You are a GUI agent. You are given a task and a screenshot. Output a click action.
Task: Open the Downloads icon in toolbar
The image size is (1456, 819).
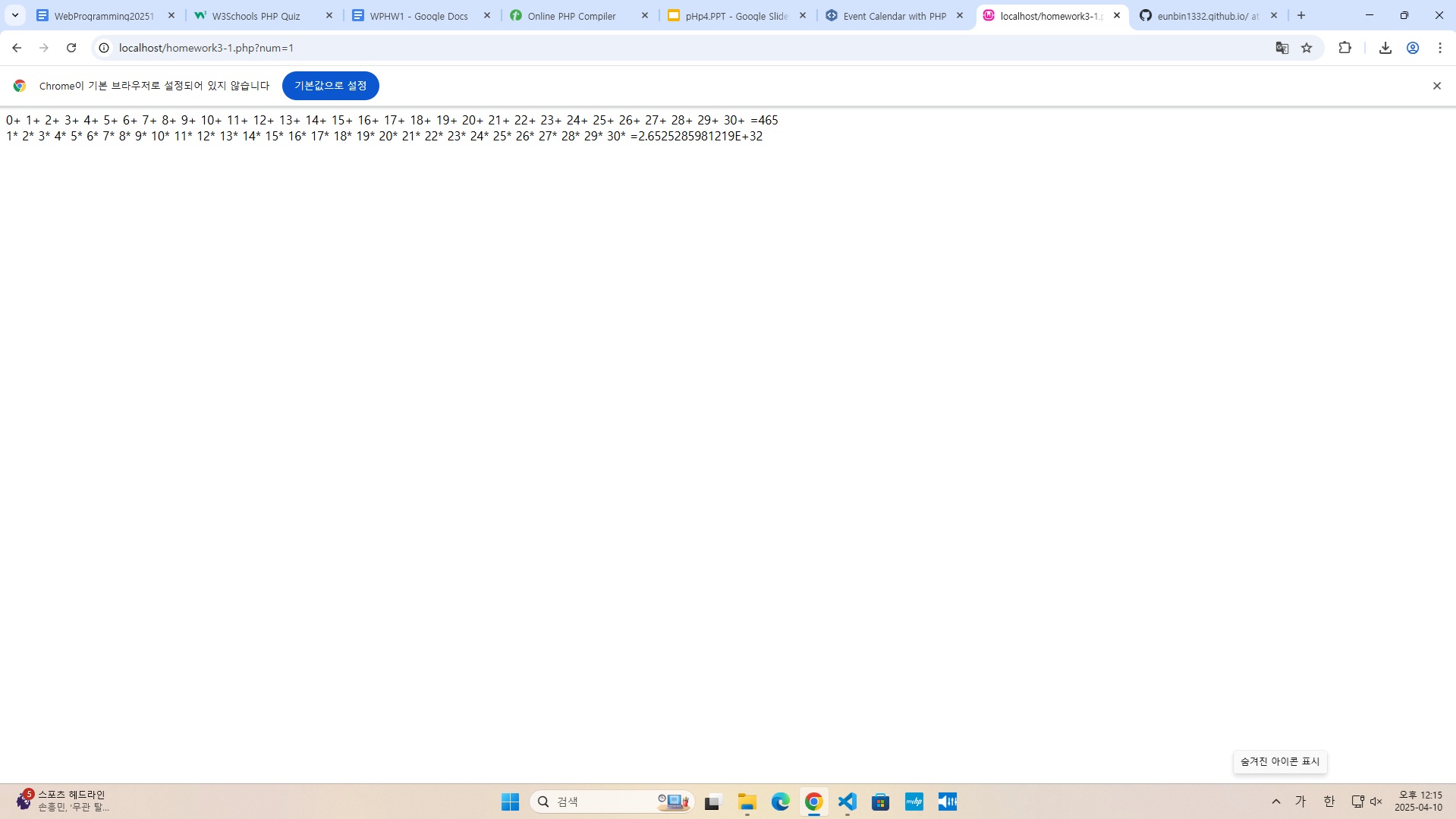pyautogui.click(x=1385, y=47)
